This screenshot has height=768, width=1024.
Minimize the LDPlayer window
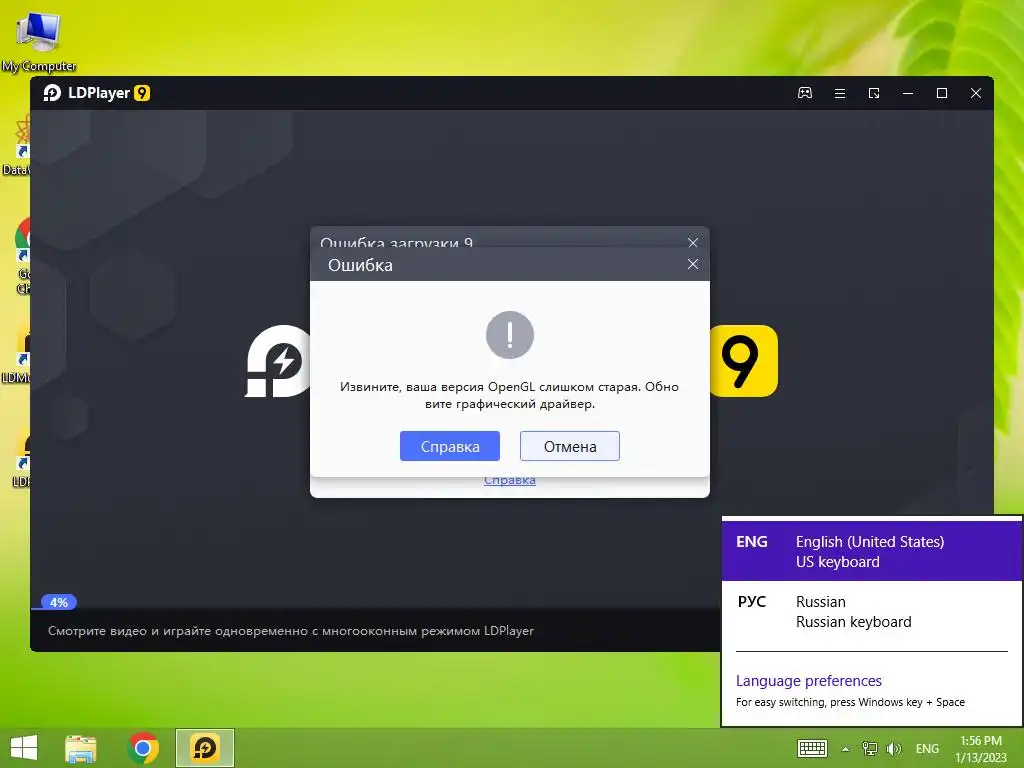pyautogui.click(x=908, y=93)
